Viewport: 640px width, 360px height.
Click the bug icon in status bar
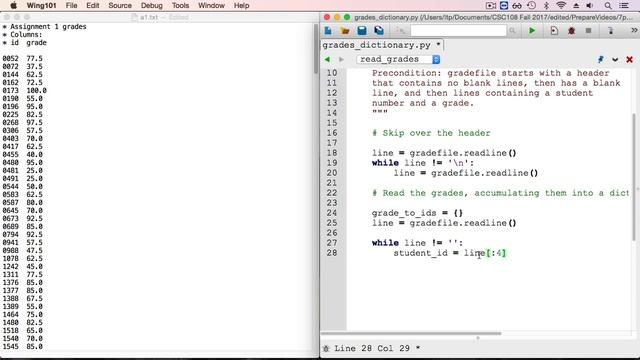click(x=326, y=348)
